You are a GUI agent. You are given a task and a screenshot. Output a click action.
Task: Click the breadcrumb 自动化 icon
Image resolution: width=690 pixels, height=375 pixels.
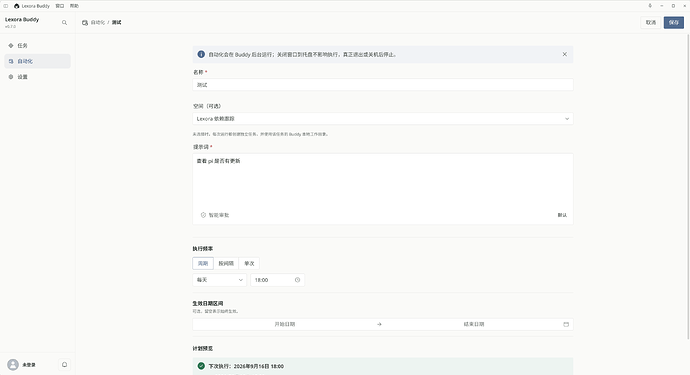(85, 22)
